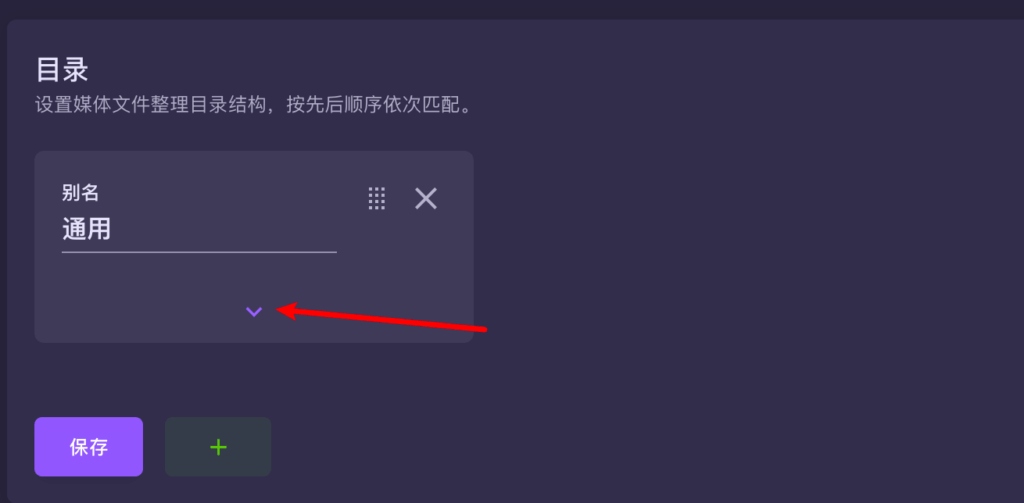This screenshot has height=503, width=1024.
Task: Click the green plus icon
Action: point(218,447)
